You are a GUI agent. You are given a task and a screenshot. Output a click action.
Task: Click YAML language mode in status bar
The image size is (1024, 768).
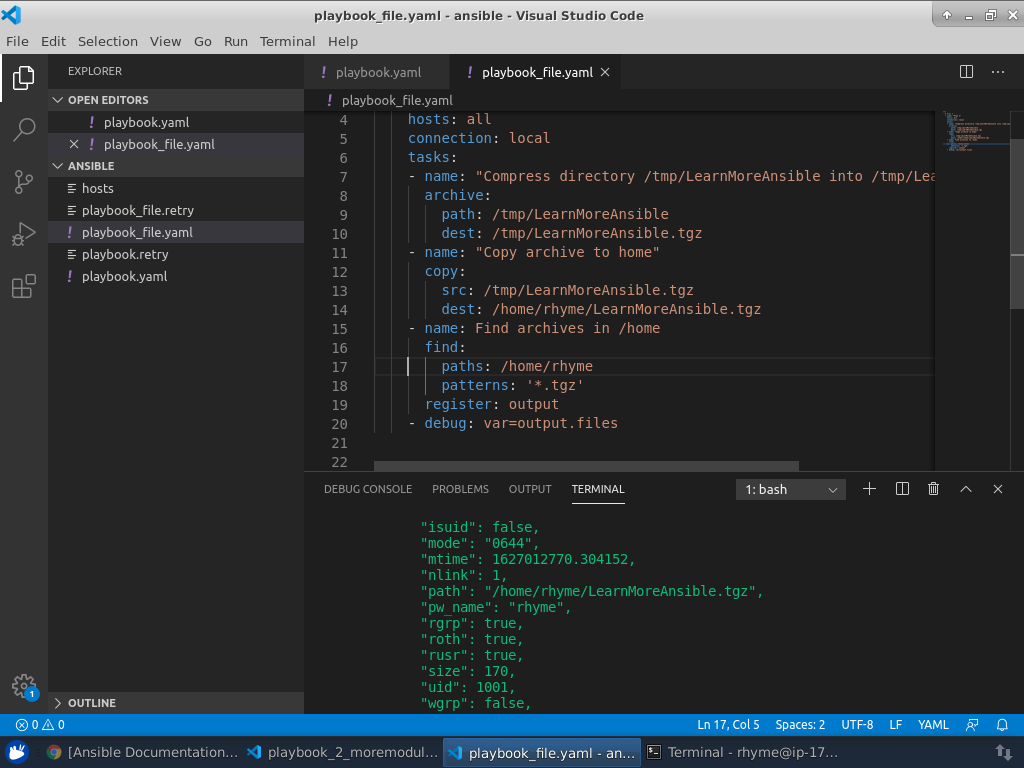(x=933, y=725)
